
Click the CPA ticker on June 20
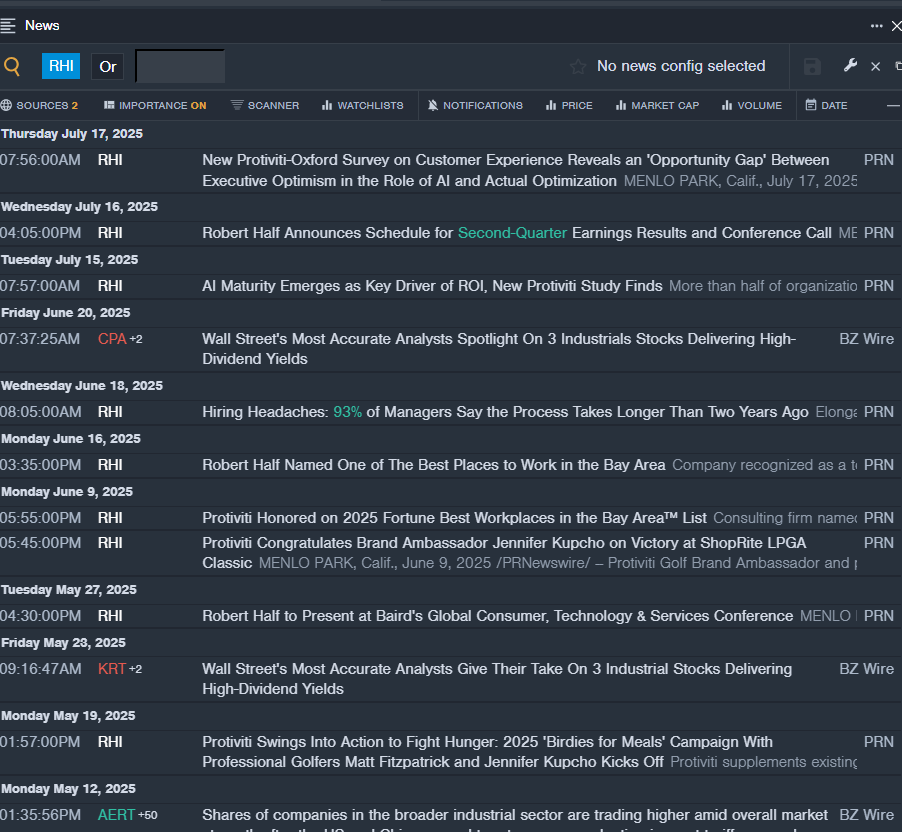(x=112, y=339)
